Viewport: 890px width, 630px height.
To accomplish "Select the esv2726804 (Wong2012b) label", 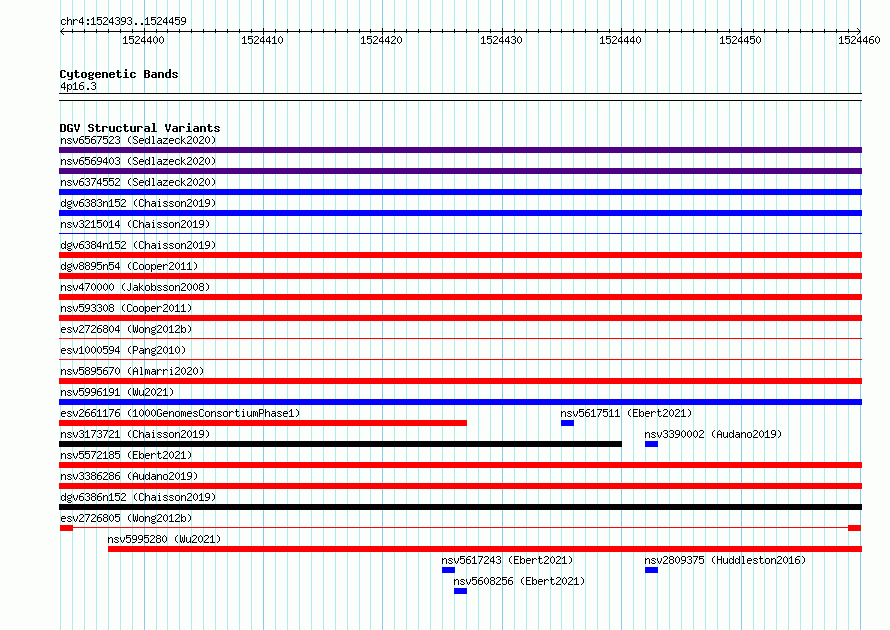I will 126,329.
